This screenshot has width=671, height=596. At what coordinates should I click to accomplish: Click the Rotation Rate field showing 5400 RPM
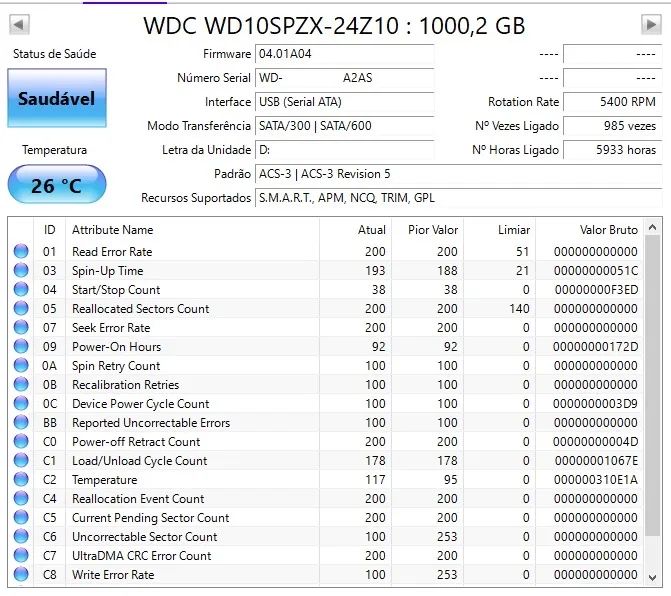[x=612, y=102]
